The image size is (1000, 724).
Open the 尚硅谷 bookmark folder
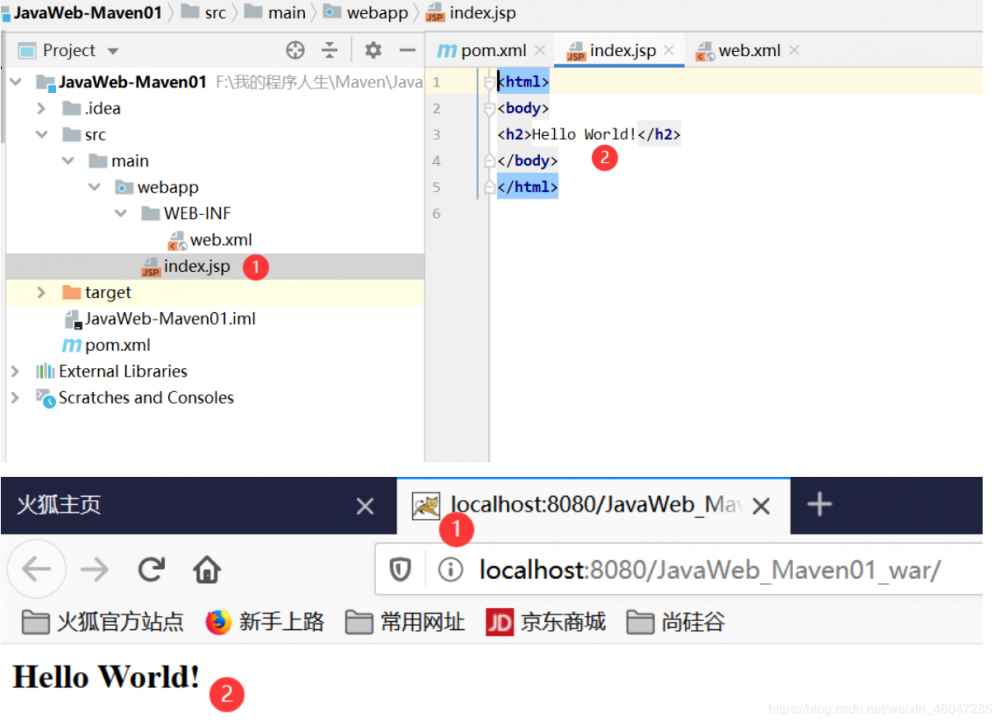point(676,621)
